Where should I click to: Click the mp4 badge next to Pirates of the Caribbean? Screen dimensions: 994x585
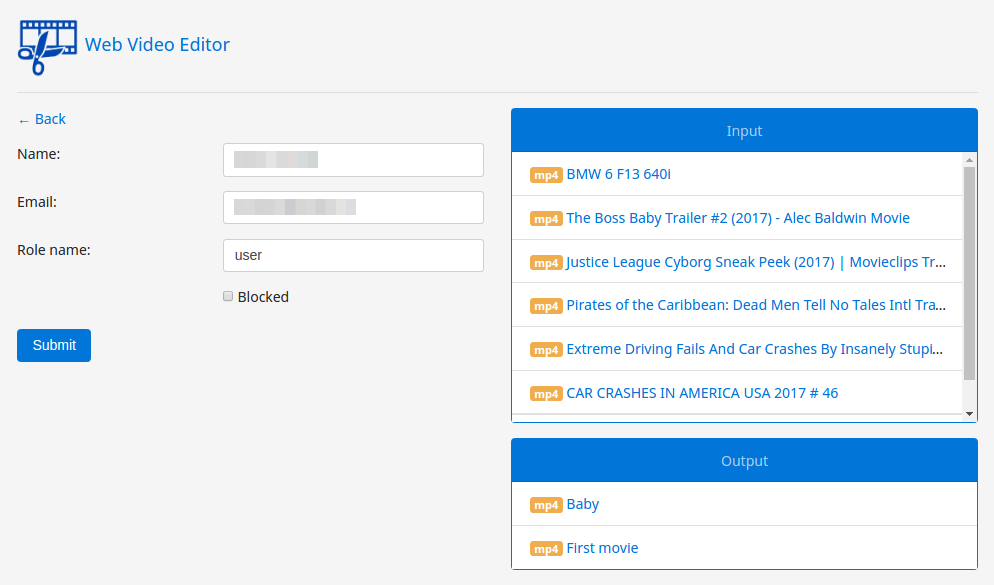tap(546, 306)
